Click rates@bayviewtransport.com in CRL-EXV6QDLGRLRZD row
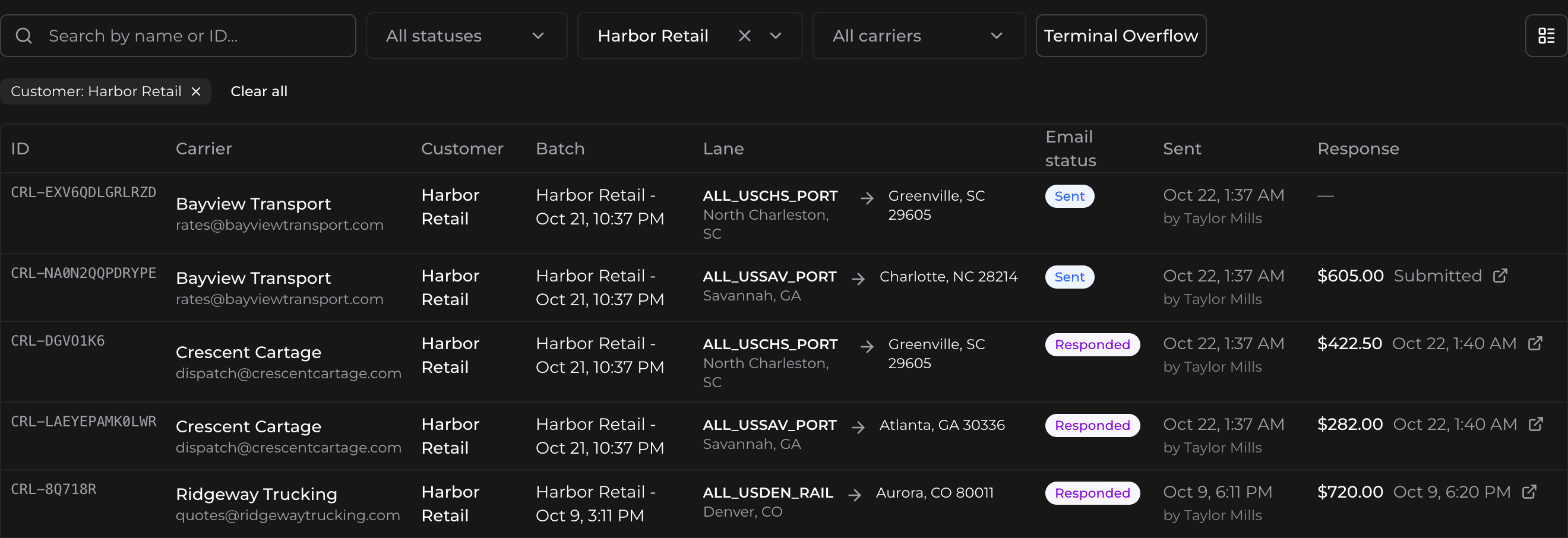Viewport: 1568px width, 538px height. [279, 225]
